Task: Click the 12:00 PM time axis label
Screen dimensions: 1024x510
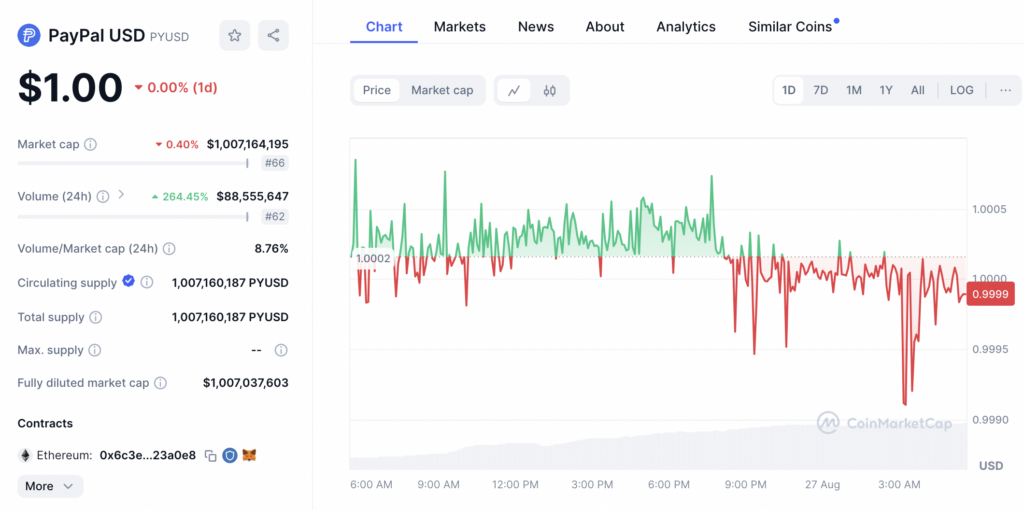Action: tap(515, 485)
